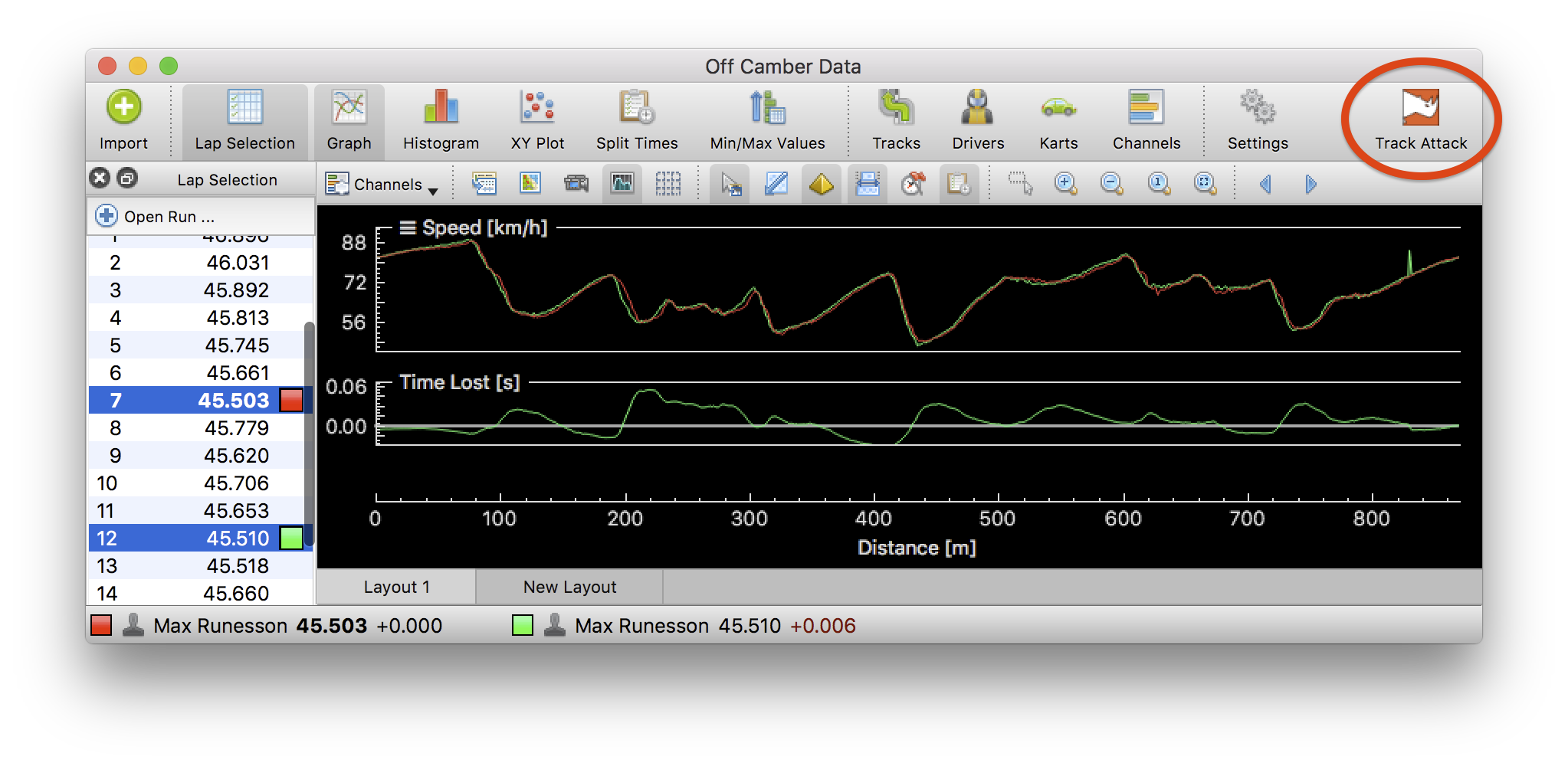Click the Time Lost [s] channel label
Viewport: 1568px width, 766px height.
pyautogui.click(x=460, y=381)
